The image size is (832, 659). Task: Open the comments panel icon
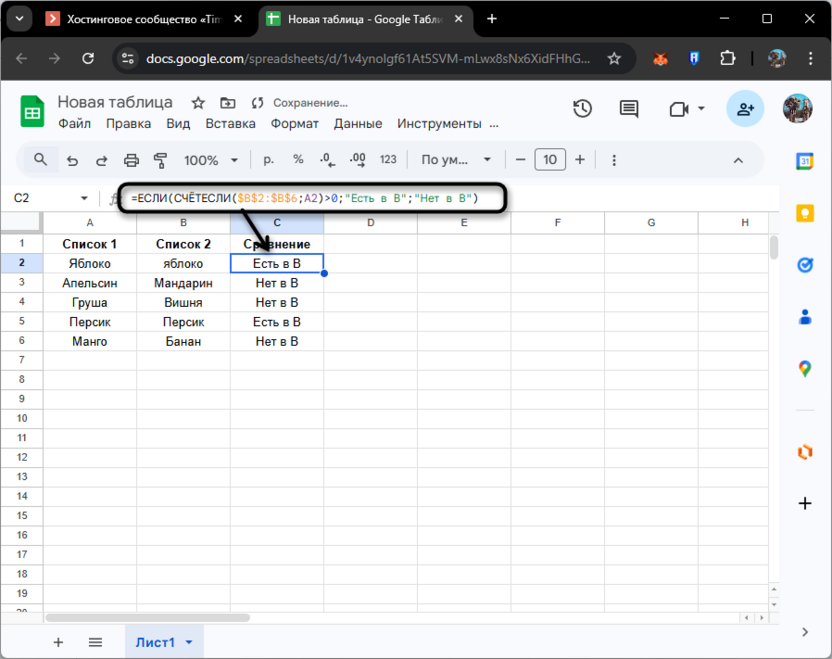coord(629,109)
